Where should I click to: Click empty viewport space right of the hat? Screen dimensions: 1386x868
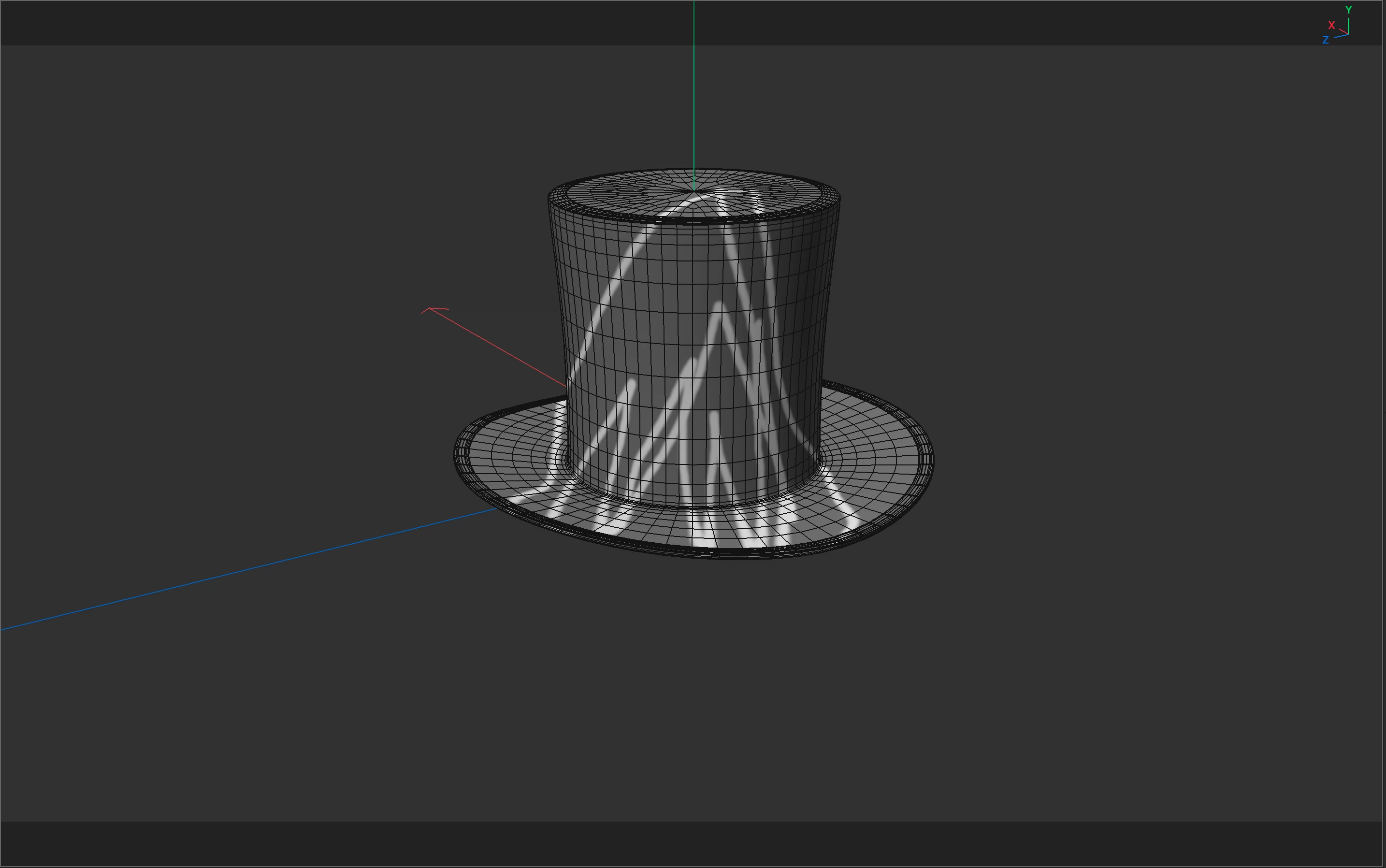click(x=1119, y=402)
